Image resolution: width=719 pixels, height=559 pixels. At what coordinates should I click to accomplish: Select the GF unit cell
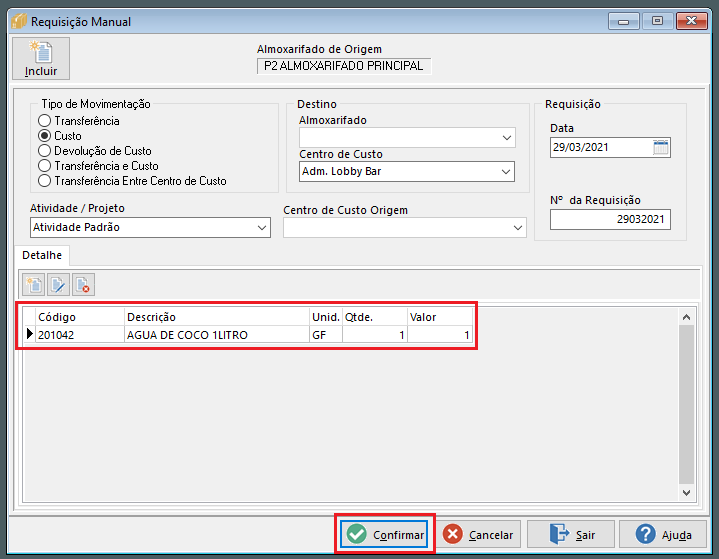tap(326, 335)
